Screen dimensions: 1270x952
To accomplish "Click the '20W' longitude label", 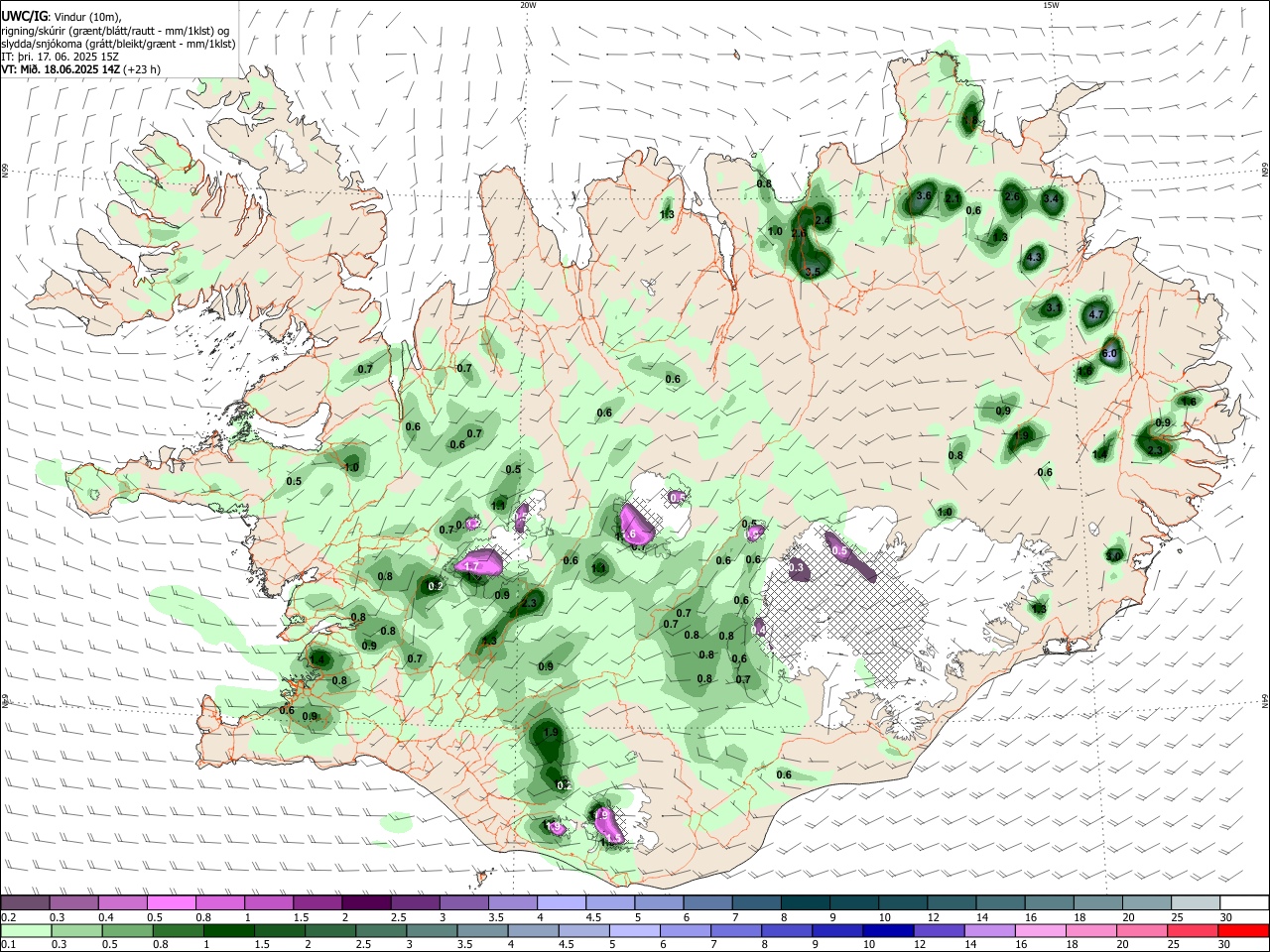I will [x=528, y=5].
